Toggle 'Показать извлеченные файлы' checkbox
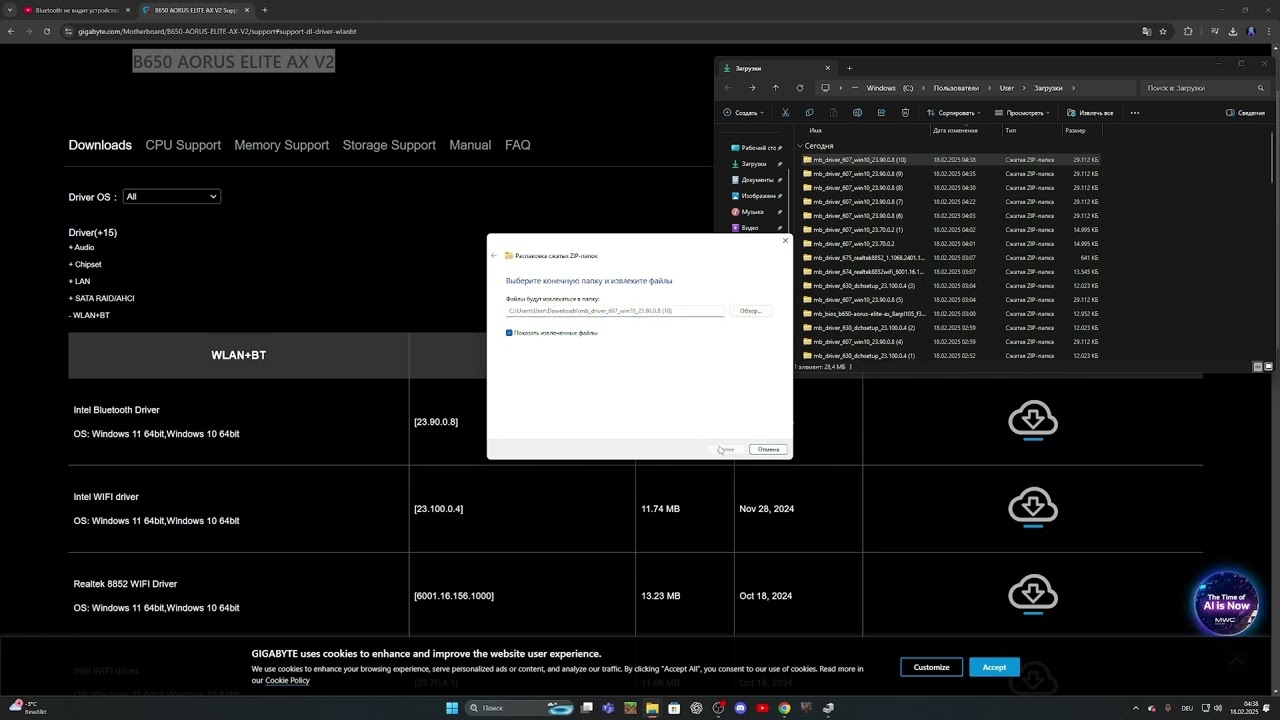The image size is (1280, 720). (x=509, y=333)
